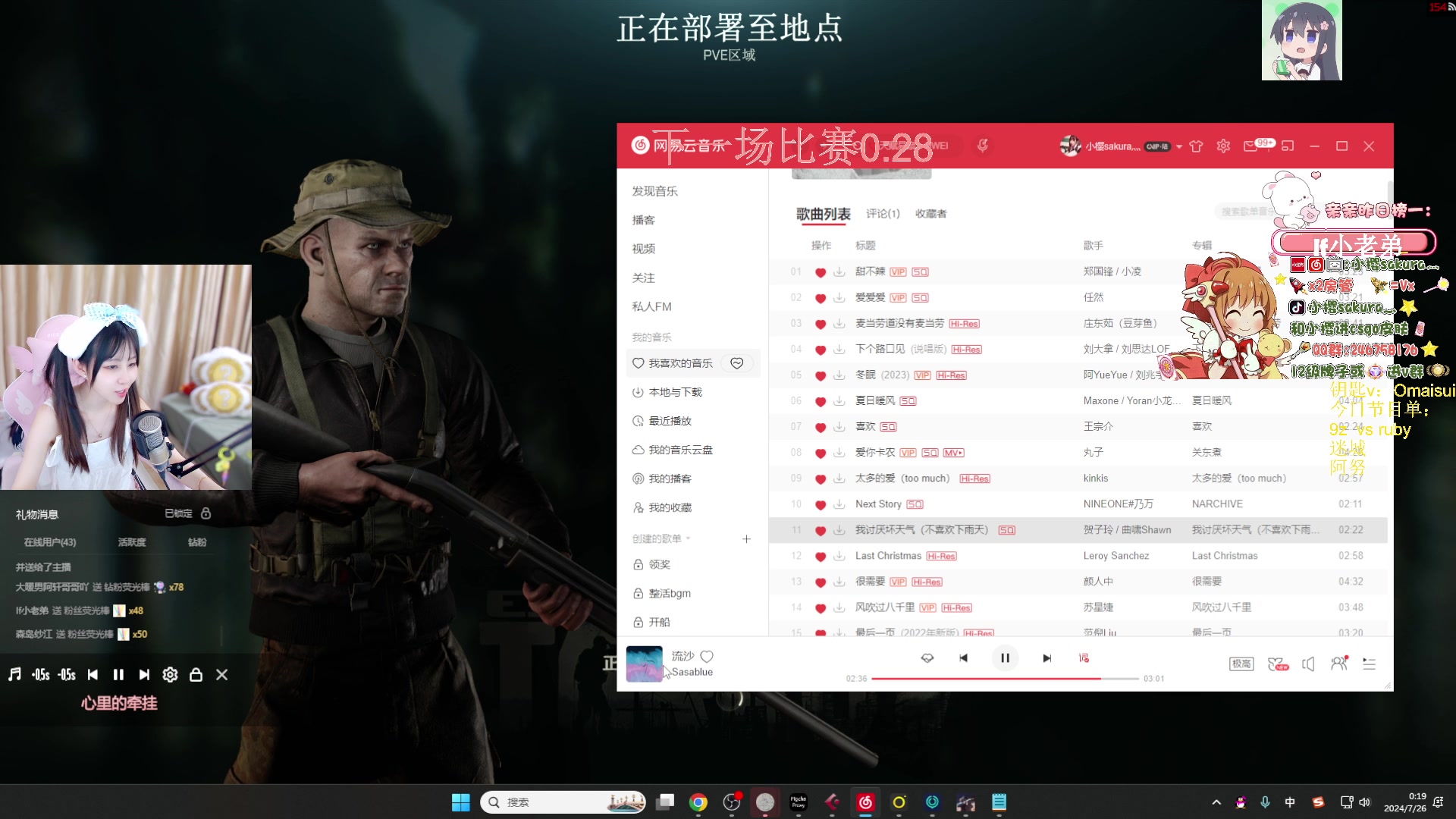The height and width of the screenshot is (819, 1456).
Task: Unlock the 礼物消息 panel lock icon
Action: coord(206,513)
